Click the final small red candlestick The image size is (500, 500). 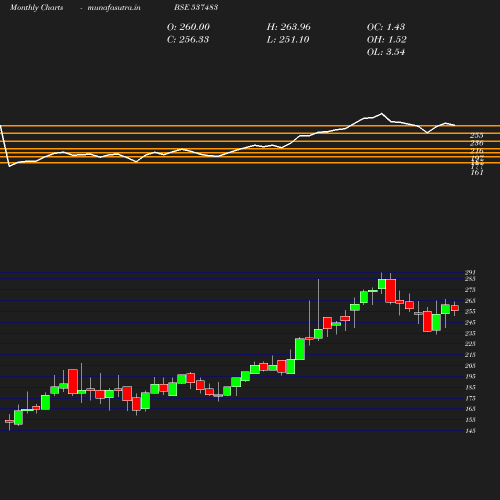[x=455, y=308]
